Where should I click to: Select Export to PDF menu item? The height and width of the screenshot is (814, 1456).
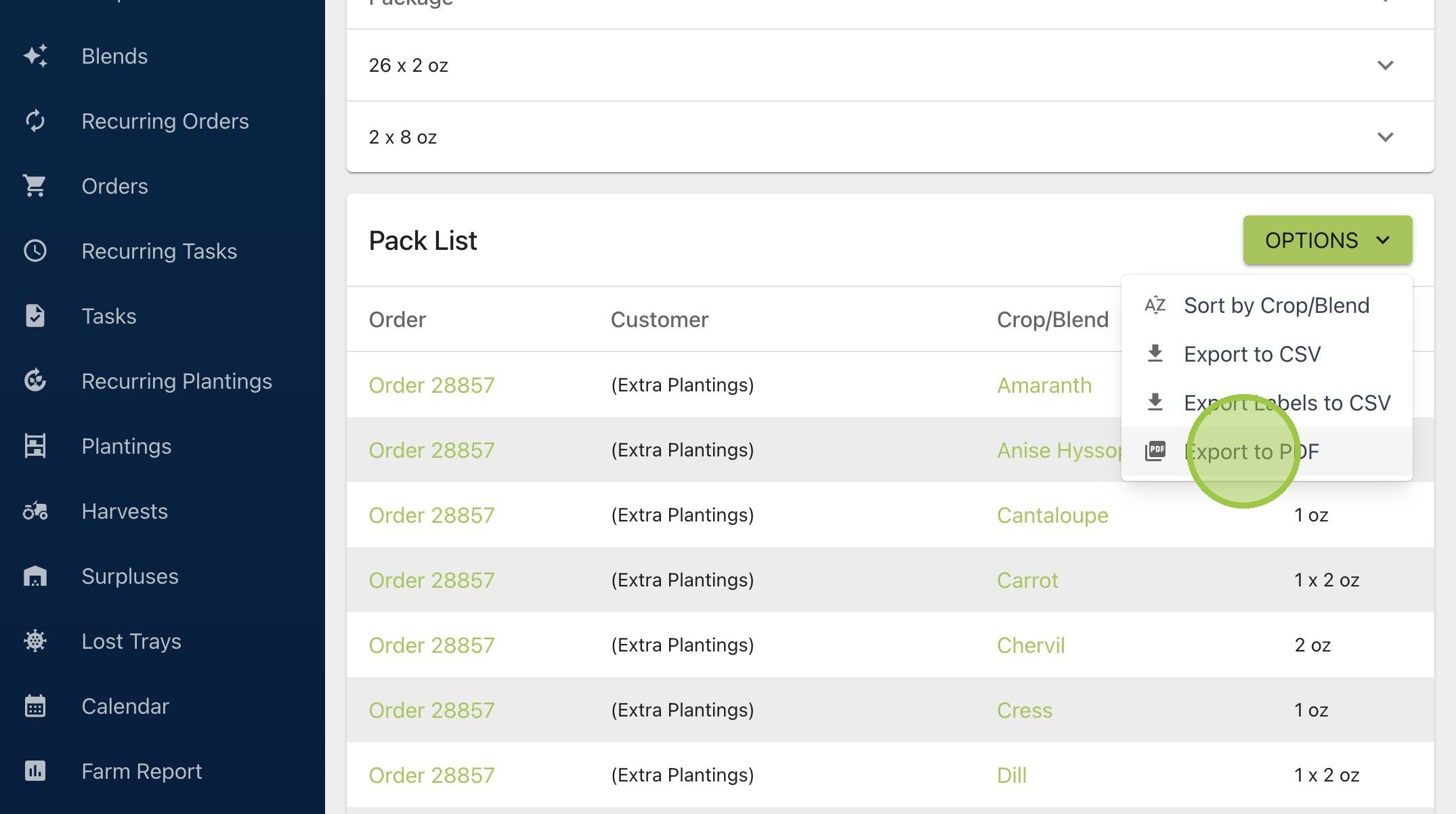click(1266, 452)
